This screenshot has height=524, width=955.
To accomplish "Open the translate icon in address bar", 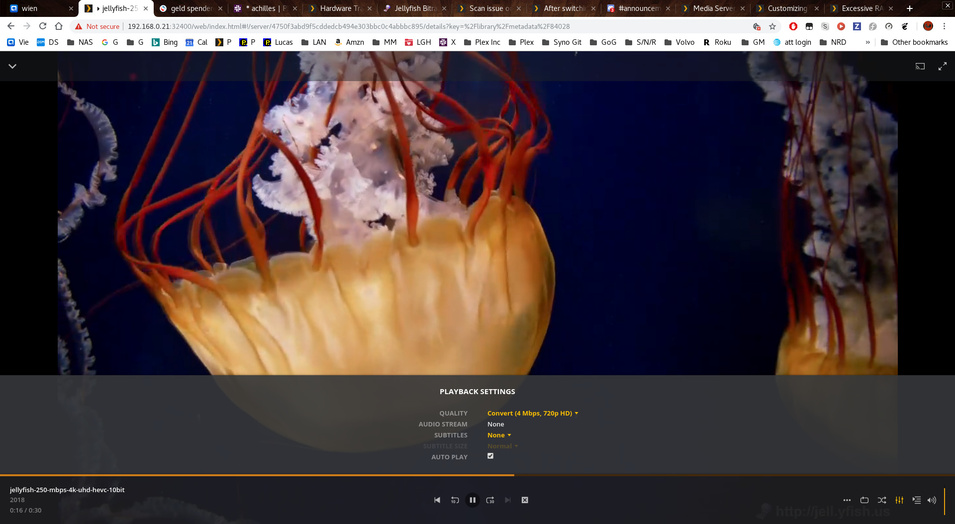I will (756, 26).
